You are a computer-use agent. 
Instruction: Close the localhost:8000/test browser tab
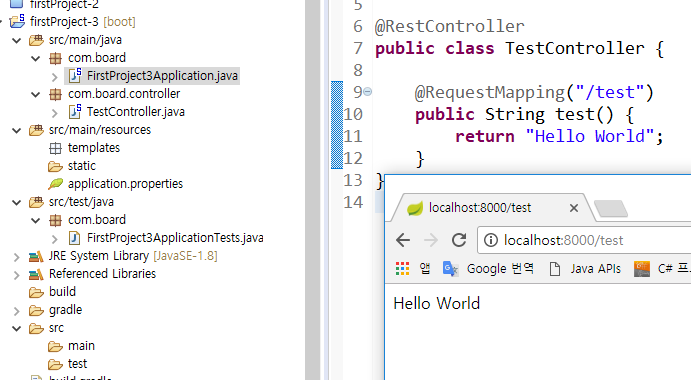[x=573, y=208]
